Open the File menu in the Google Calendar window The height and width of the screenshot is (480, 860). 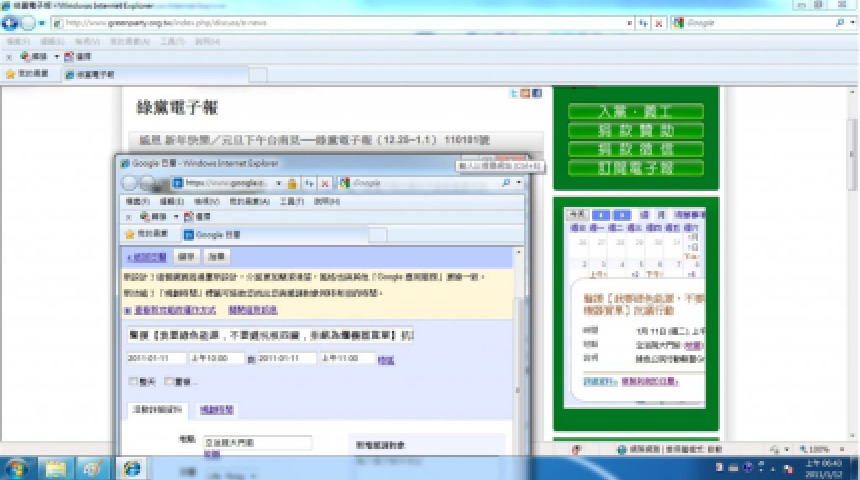tap(137, 201)
